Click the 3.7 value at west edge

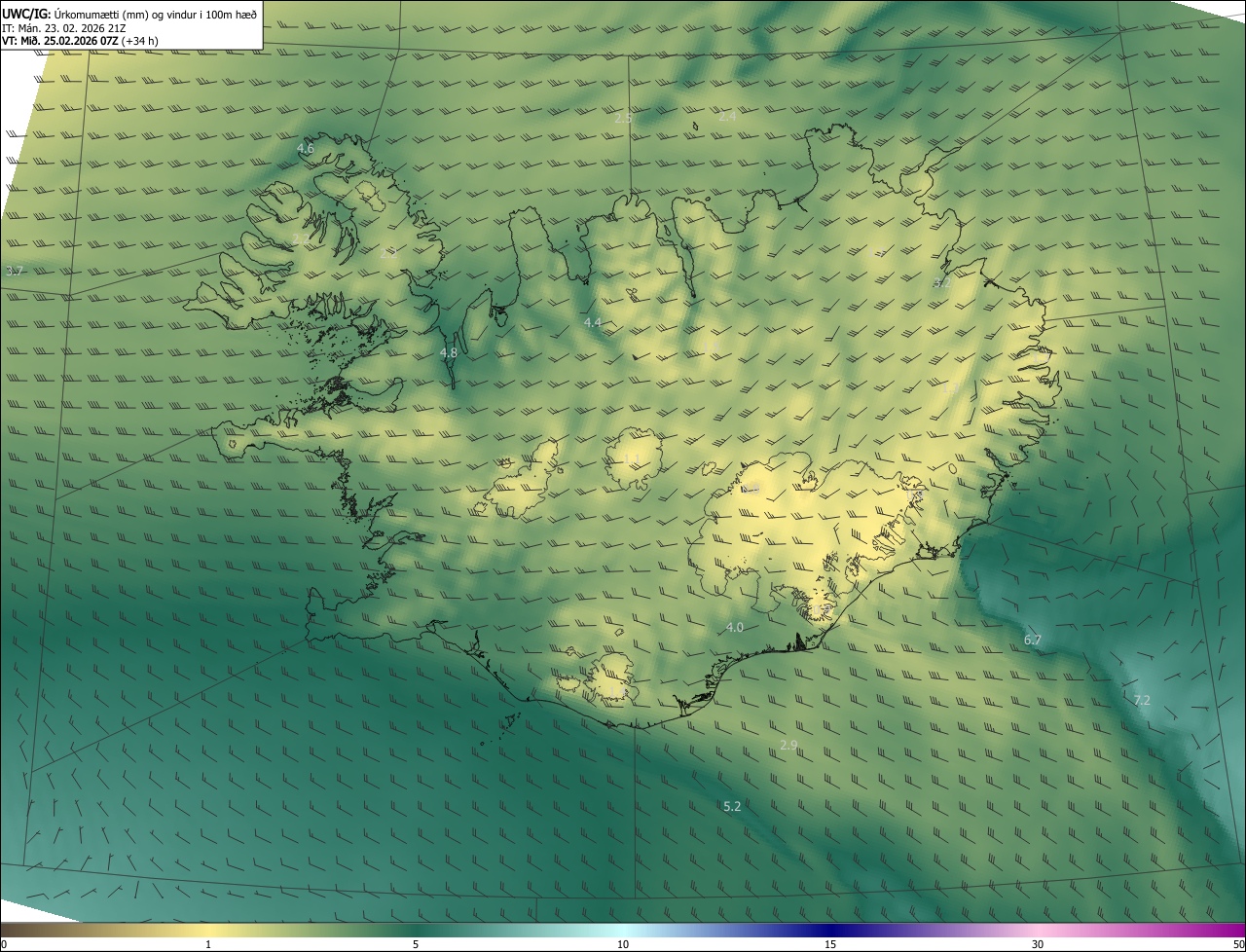pyautogui.click(x=14, y=271)
